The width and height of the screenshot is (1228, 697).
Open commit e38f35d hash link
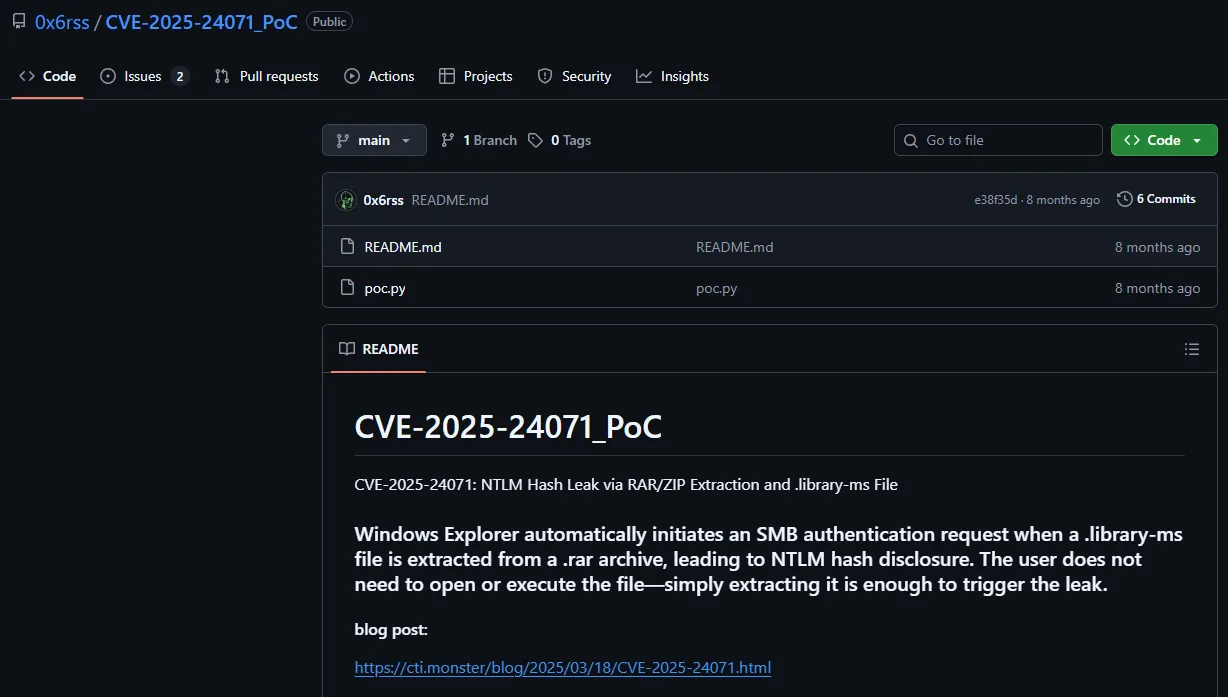pyautogui.click(x=995, y=200)
